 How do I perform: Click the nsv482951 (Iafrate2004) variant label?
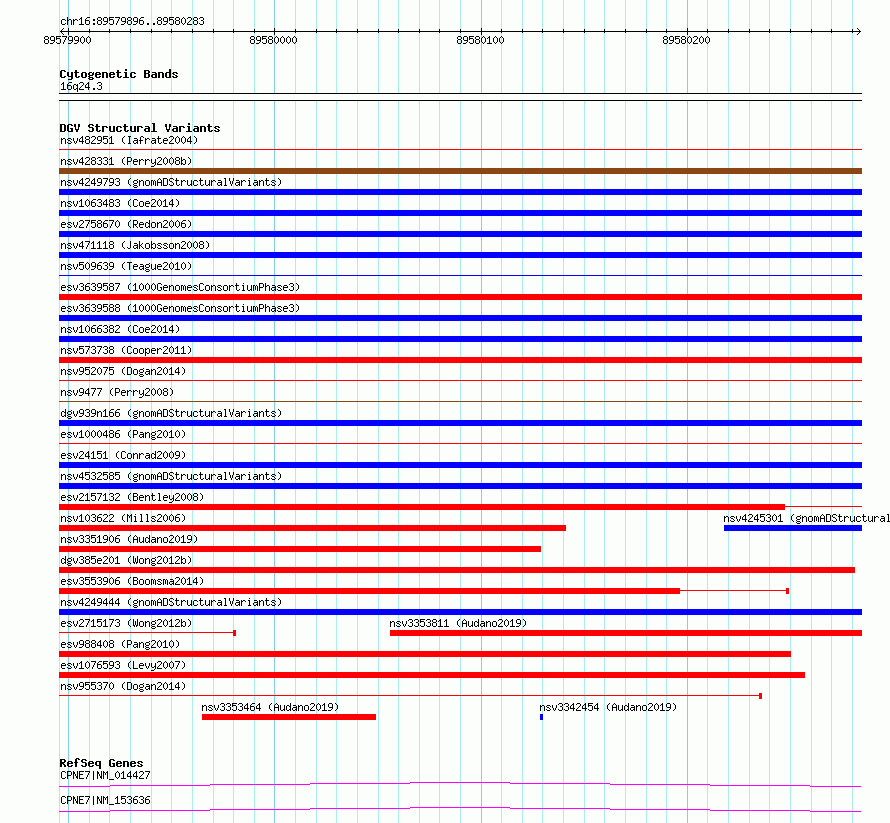129,140
